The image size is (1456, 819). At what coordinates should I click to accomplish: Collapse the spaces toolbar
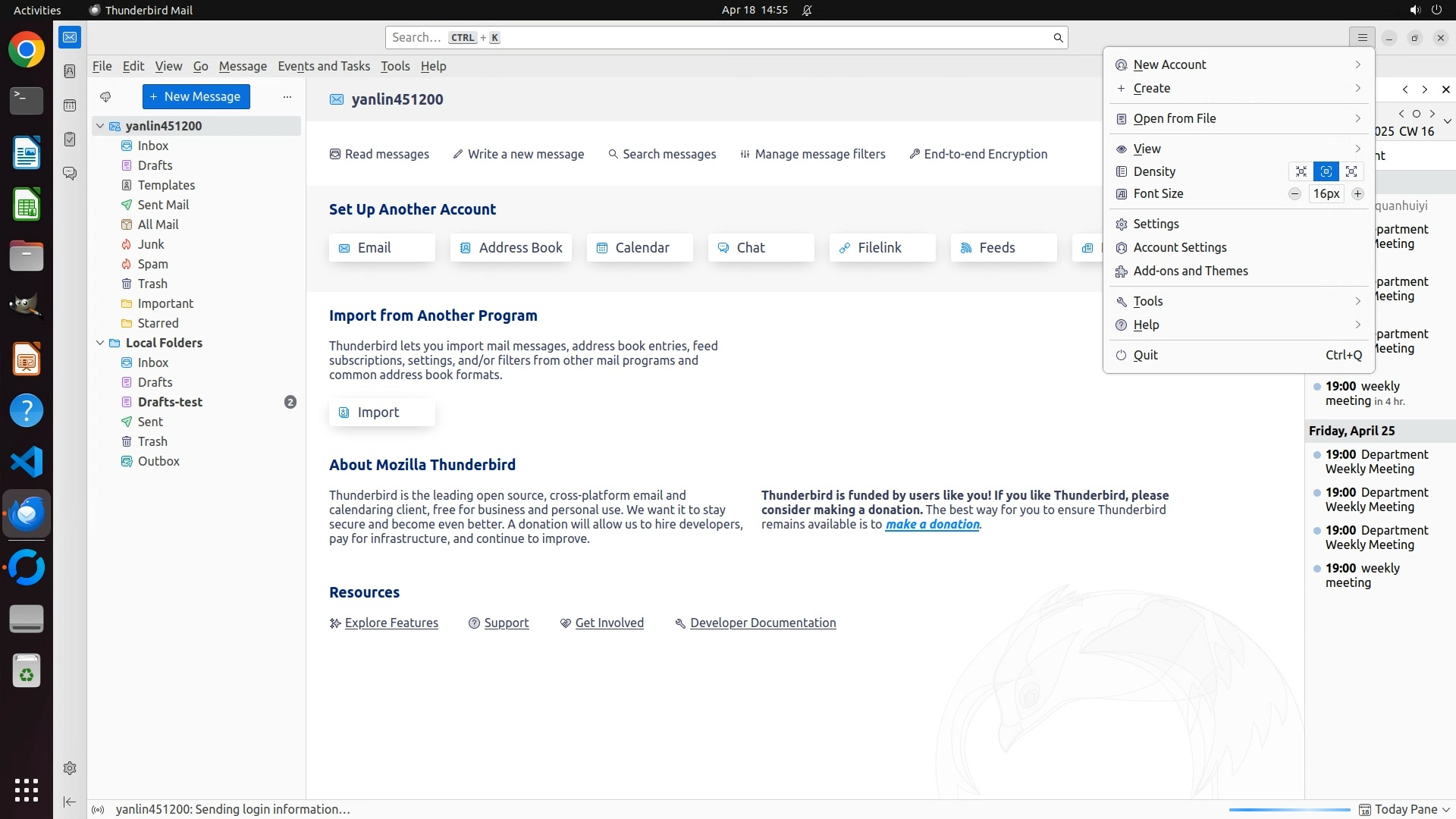[x=70, y=802]
